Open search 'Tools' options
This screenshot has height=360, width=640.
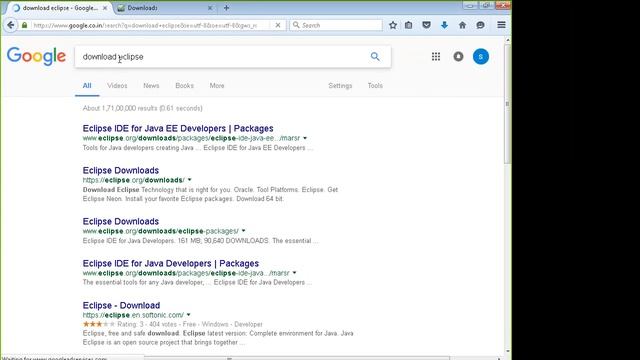[x=375, y=86]
